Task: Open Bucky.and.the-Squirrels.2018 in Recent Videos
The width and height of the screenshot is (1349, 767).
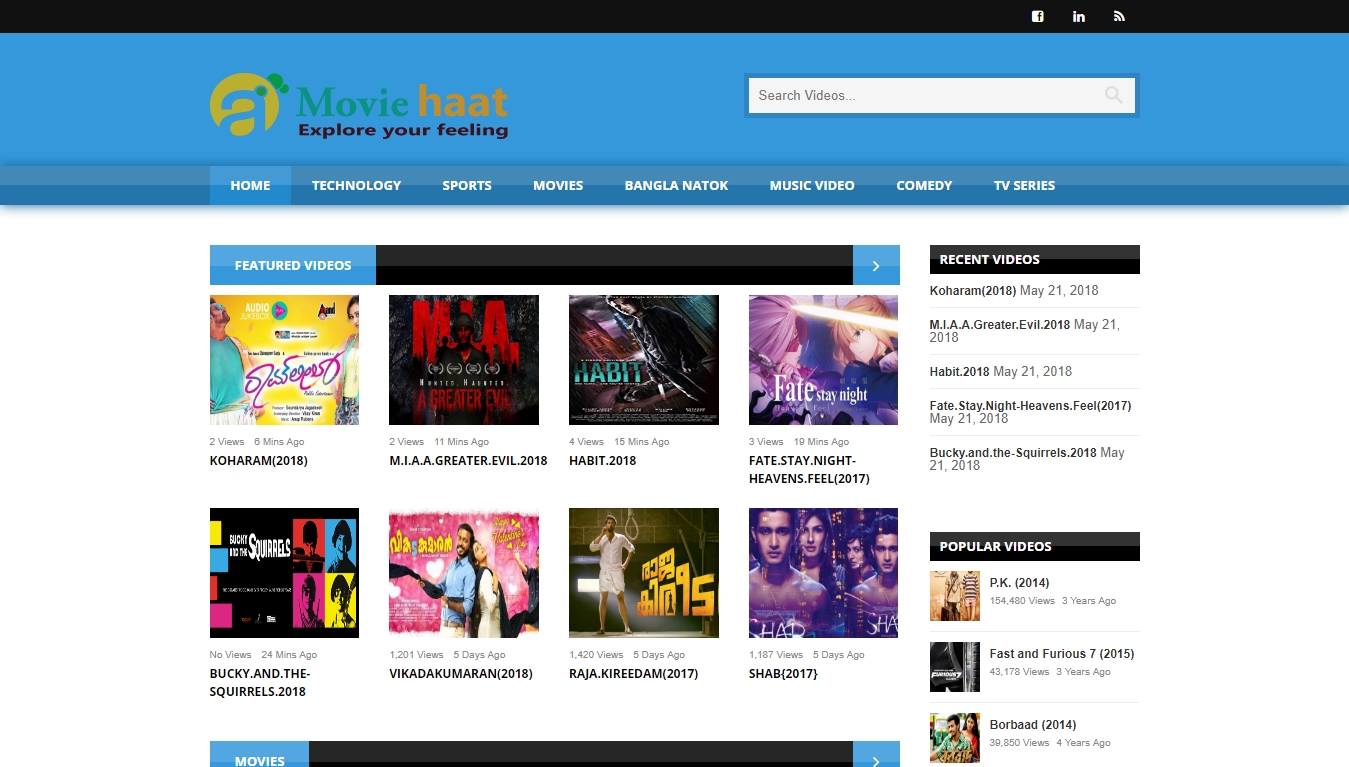Action: (1013, 453)
